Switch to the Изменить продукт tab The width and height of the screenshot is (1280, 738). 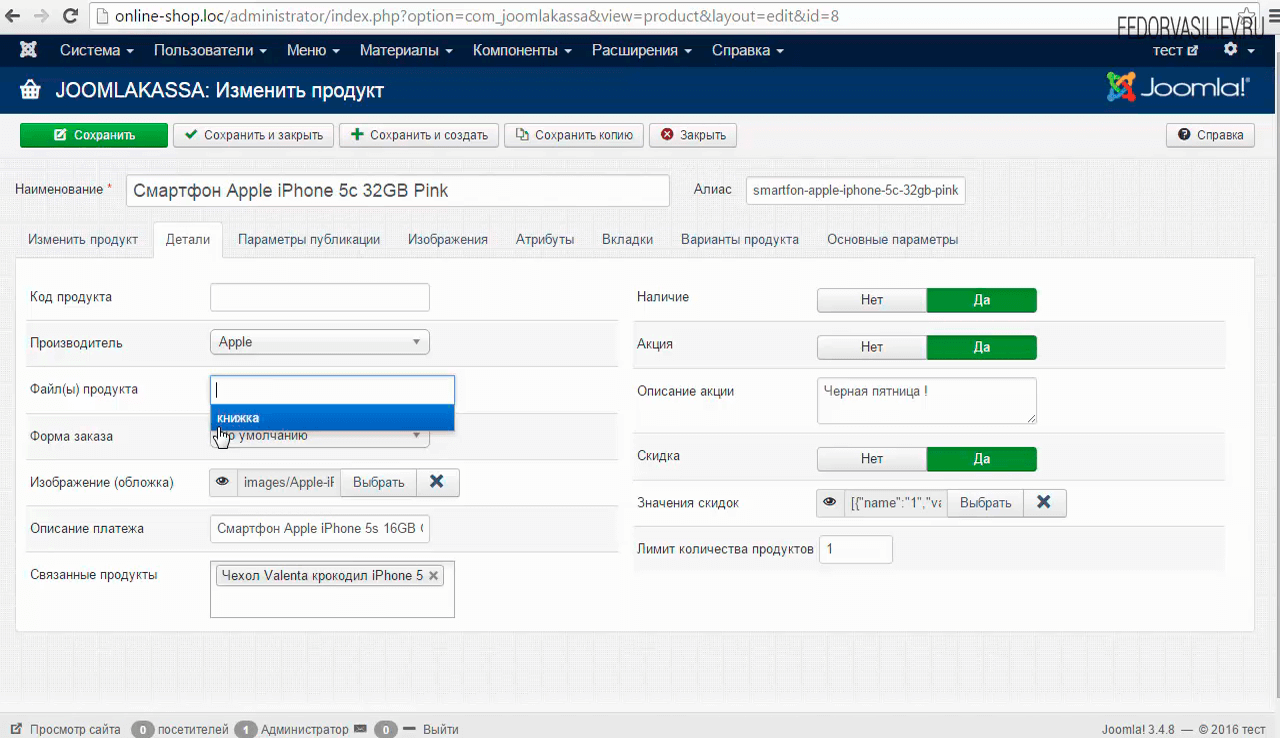coord(83,240)
